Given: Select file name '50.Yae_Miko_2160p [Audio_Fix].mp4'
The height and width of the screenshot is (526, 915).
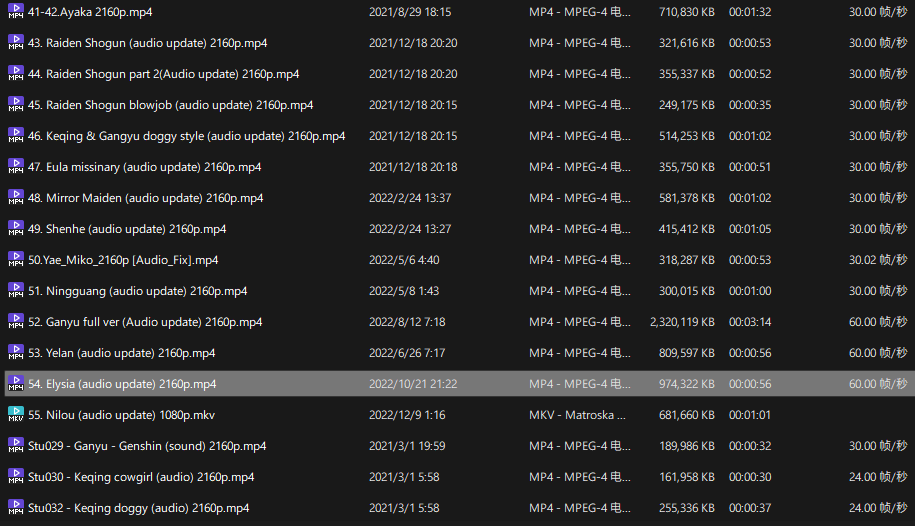Looking at the screenshot, I should click(x=123, y=260).
